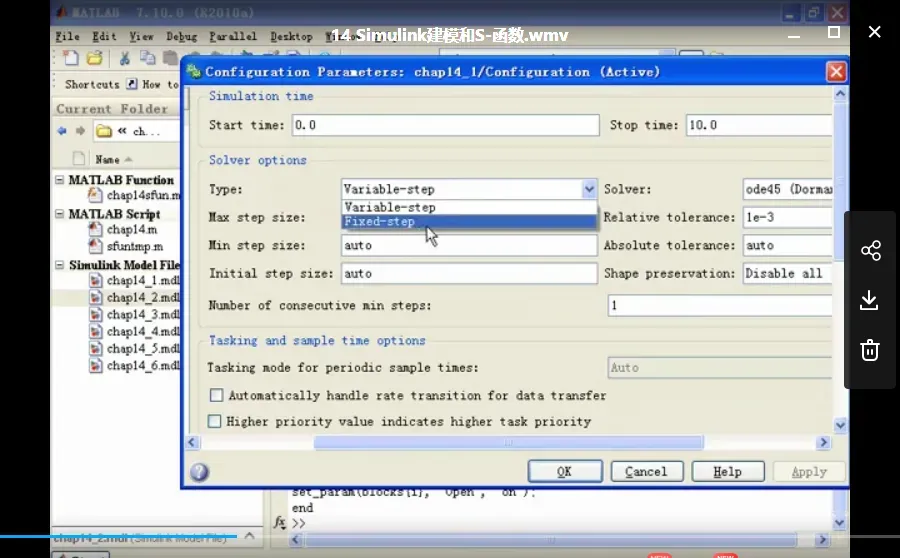The height and width of the screenshot is (558, 900).
Task: Click the Copy icon in MATLAB toolbar
Action: coord(148,58)
